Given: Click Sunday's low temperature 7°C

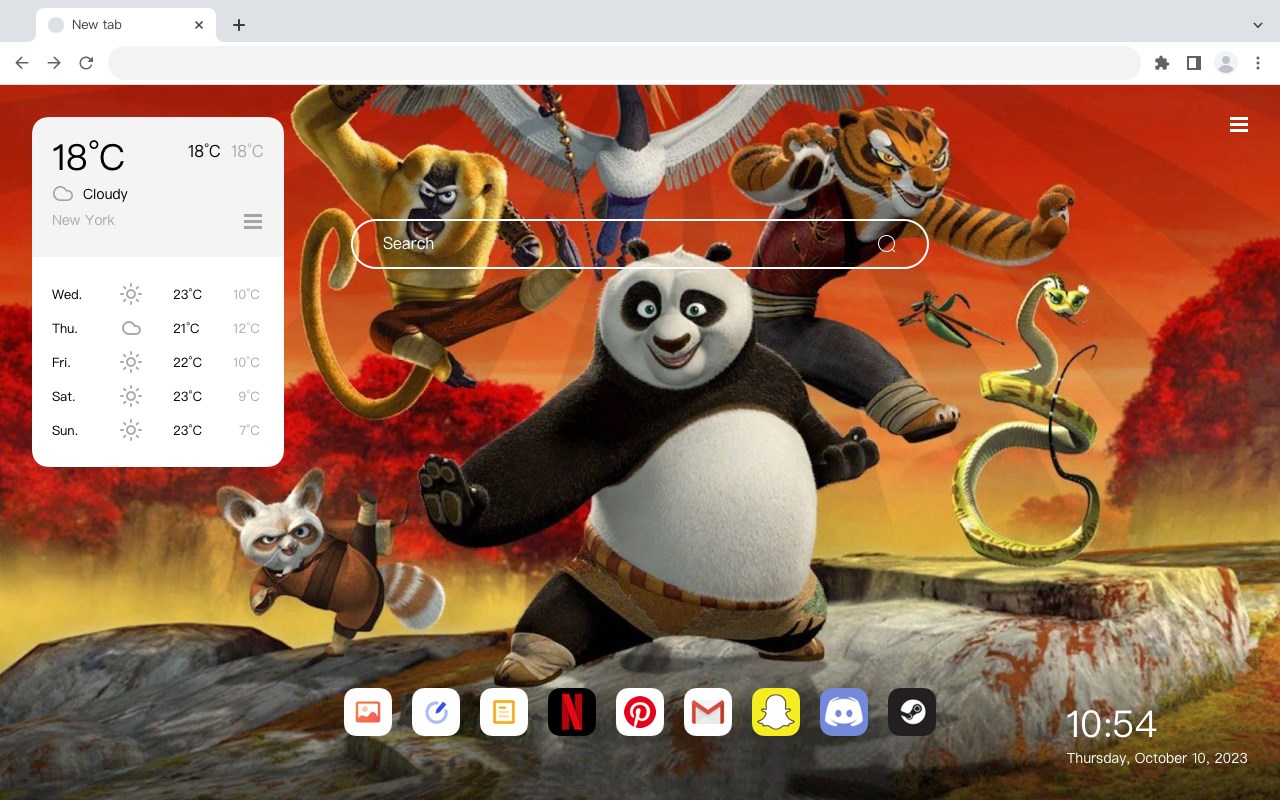Looking at the screenshot, I should pos(249,430).
